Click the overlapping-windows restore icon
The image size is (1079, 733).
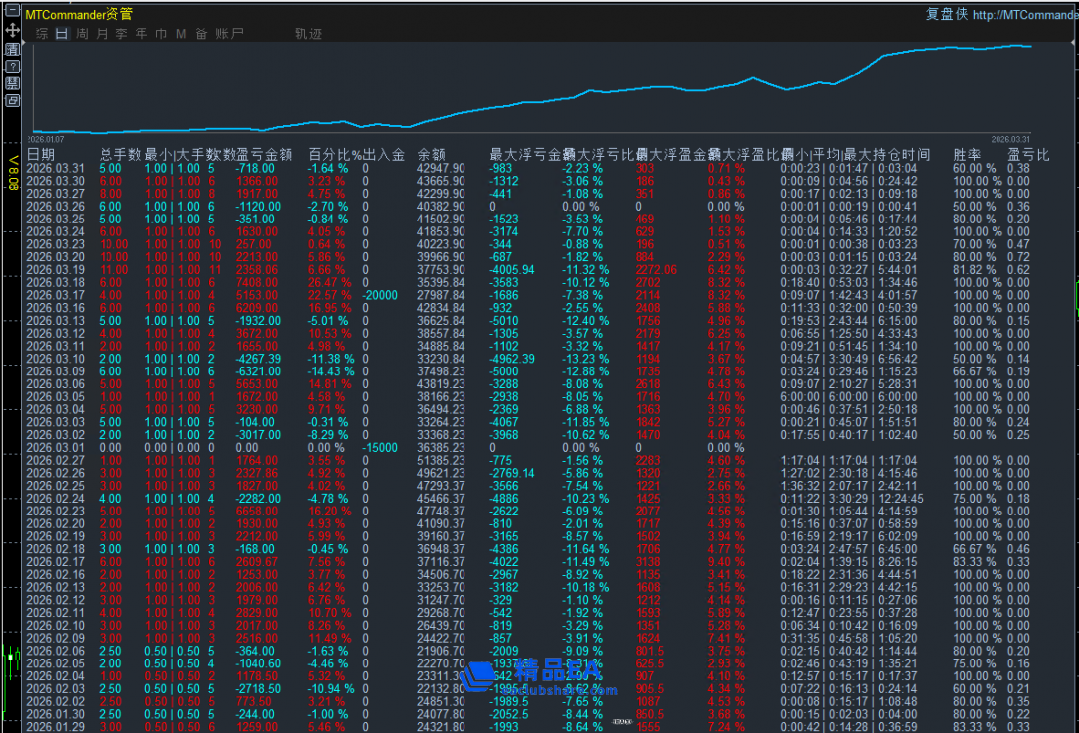(x=12, y=100)
